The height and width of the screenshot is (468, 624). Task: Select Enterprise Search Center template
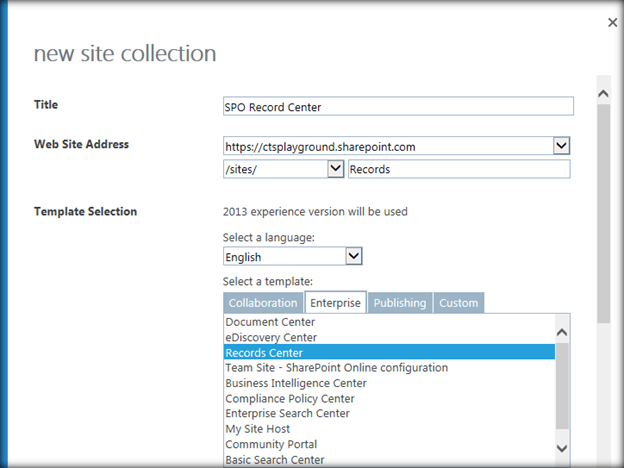[287, 414]
